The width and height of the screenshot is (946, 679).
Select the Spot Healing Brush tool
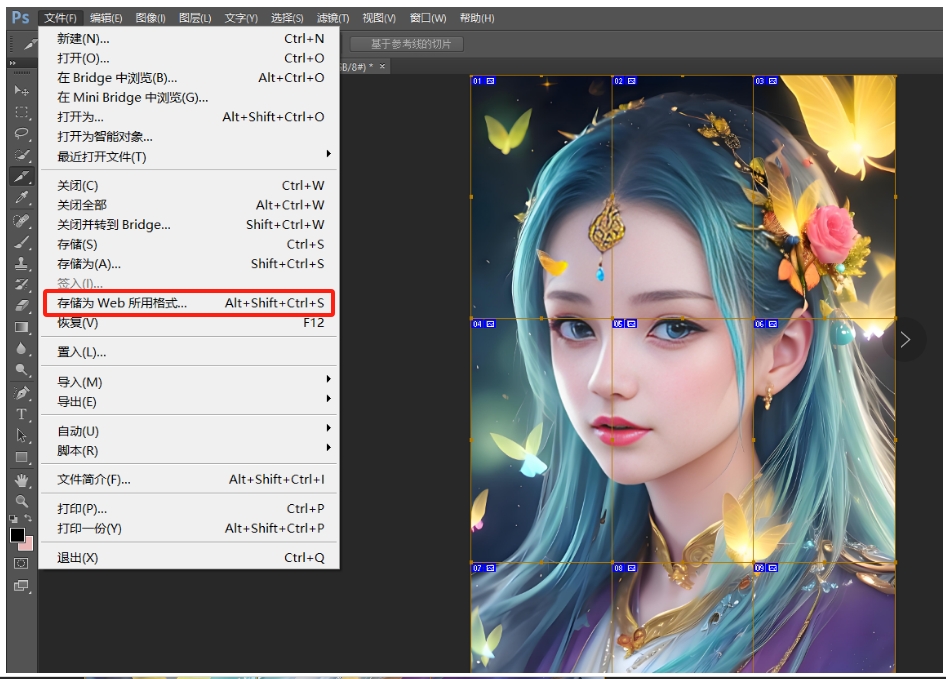pyautogui.click(x=22, y=221)
